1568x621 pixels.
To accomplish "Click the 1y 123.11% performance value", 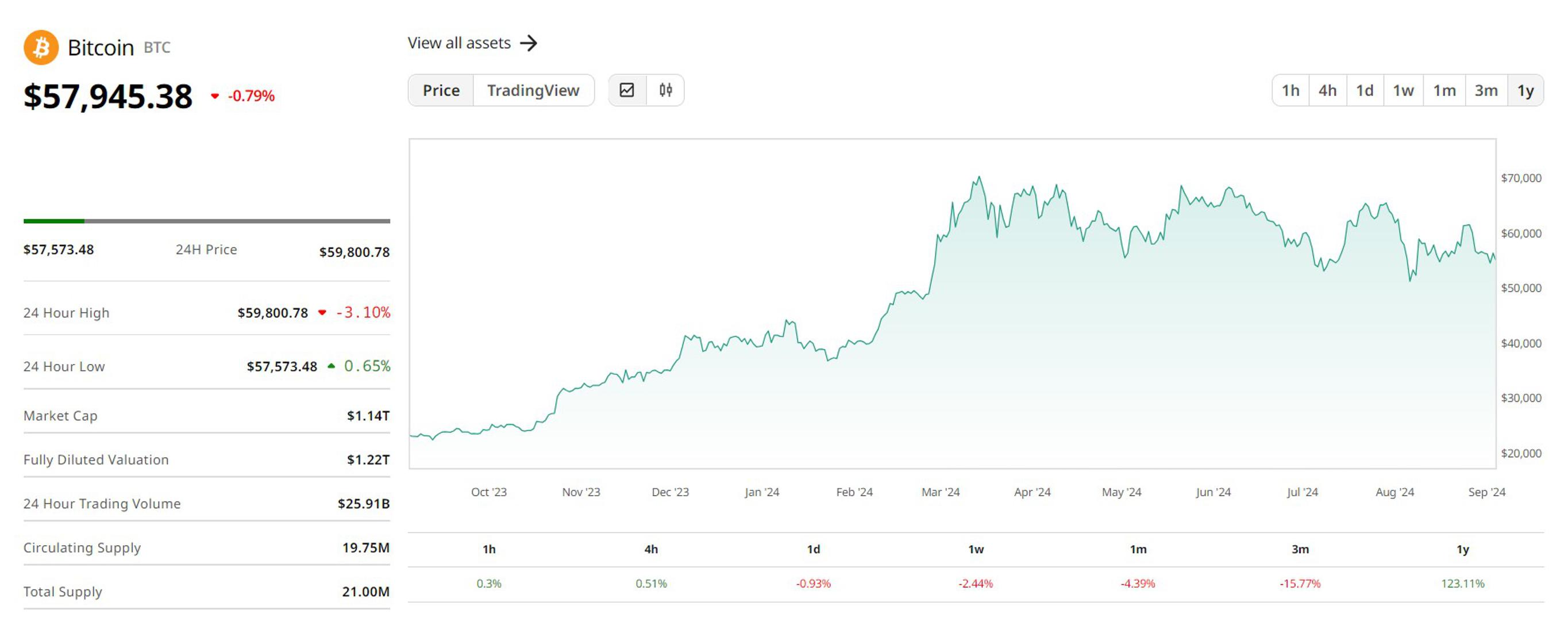I will tap(1462, 583).
